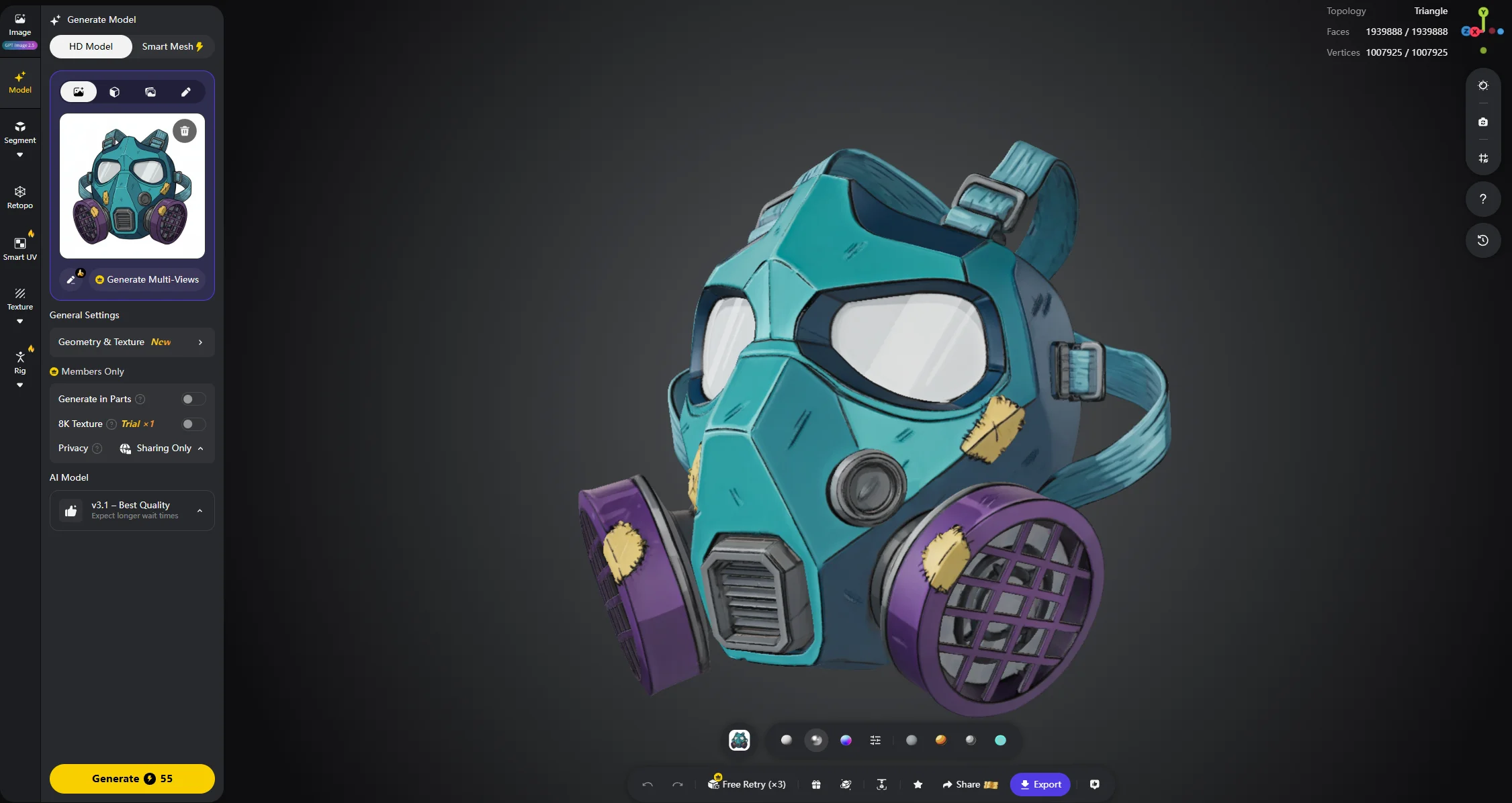Screen dimensions: 1512x803
Task: Export the model
Action: coord(1040,784)
